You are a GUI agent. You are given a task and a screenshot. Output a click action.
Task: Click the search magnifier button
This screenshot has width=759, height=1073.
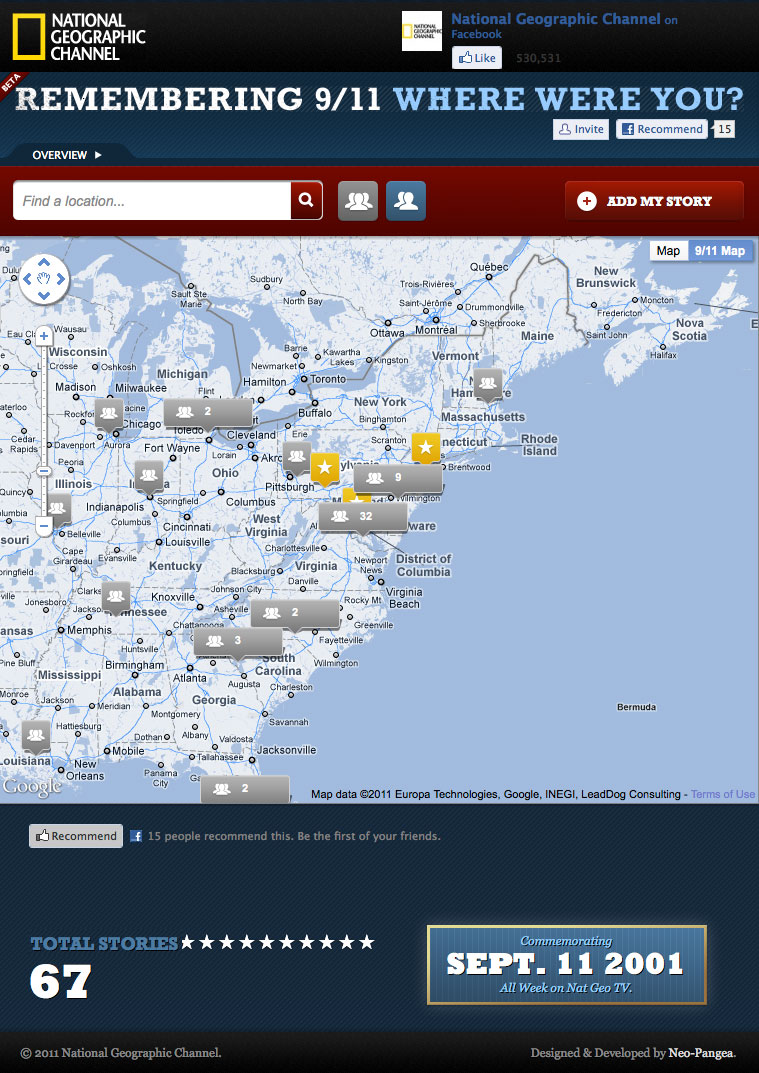[x=307, y=201]
